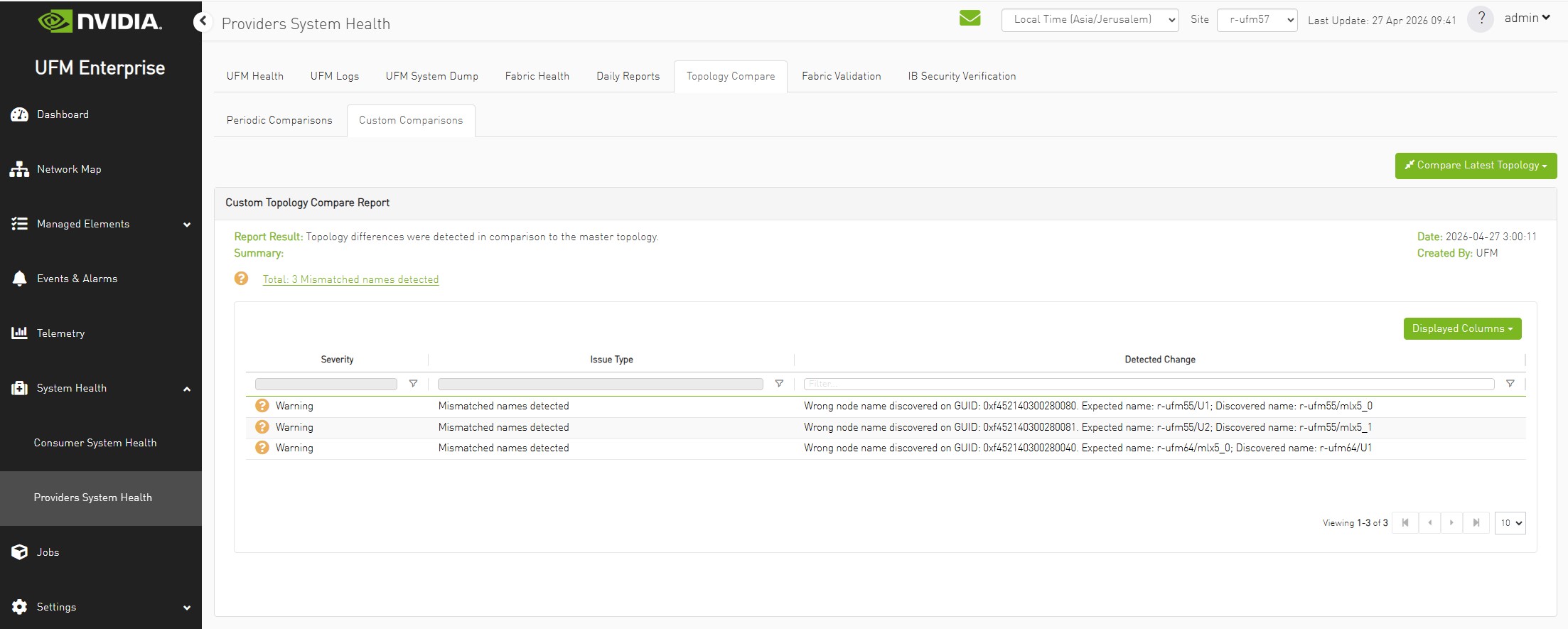
Task: Open the Displayed Columns dropdown
Action: click(x=1463, y=328)
